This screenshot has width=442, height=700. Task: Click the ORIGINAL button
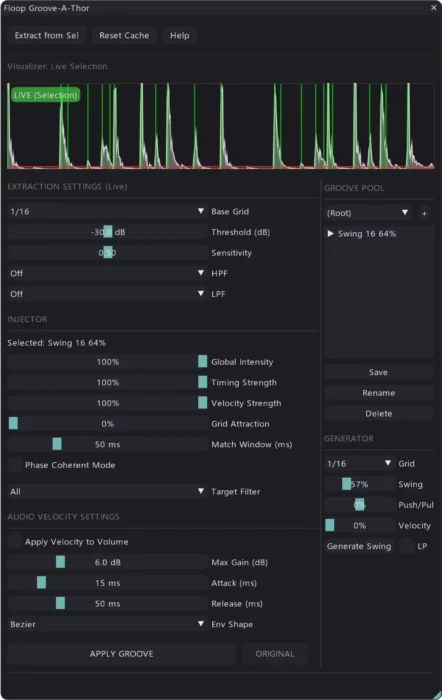(x=275, y=654)
